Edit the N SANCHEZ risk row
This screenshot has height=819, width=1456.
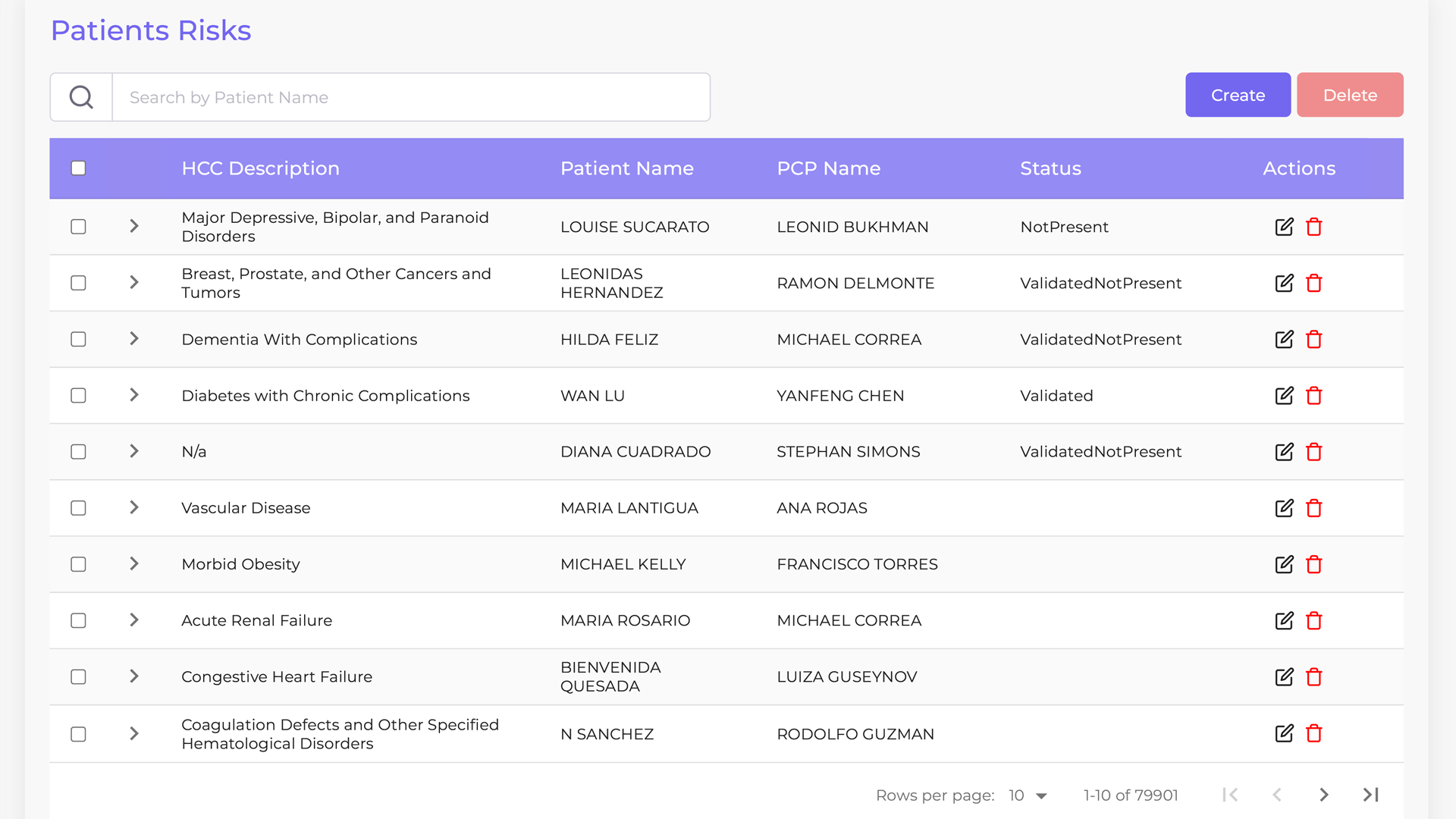click(x=1284, y=733)
